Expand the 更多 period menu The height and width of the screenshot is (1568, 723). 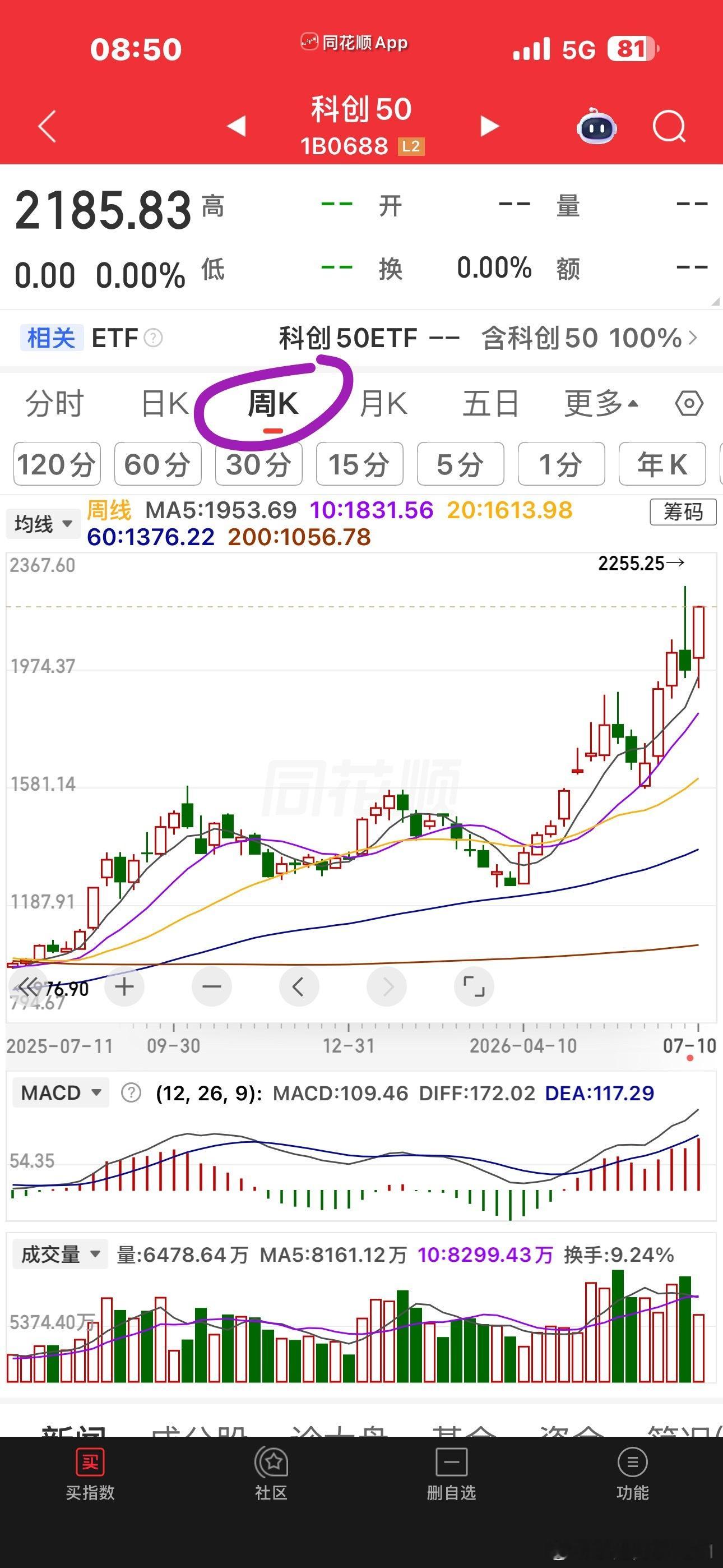601,404
